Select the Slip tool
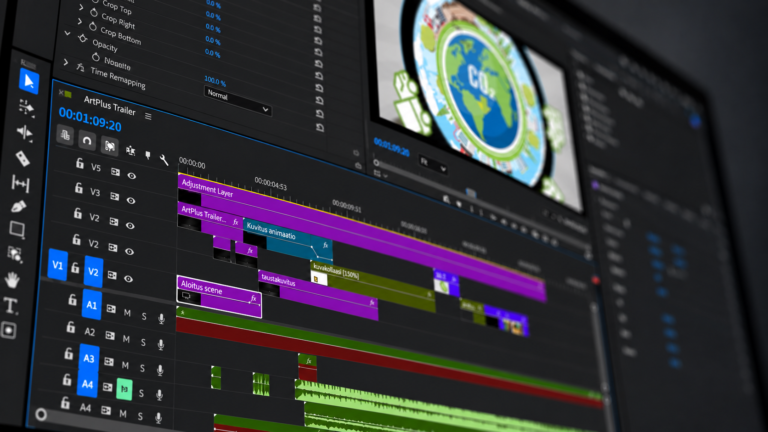 (x=20, y=184)
